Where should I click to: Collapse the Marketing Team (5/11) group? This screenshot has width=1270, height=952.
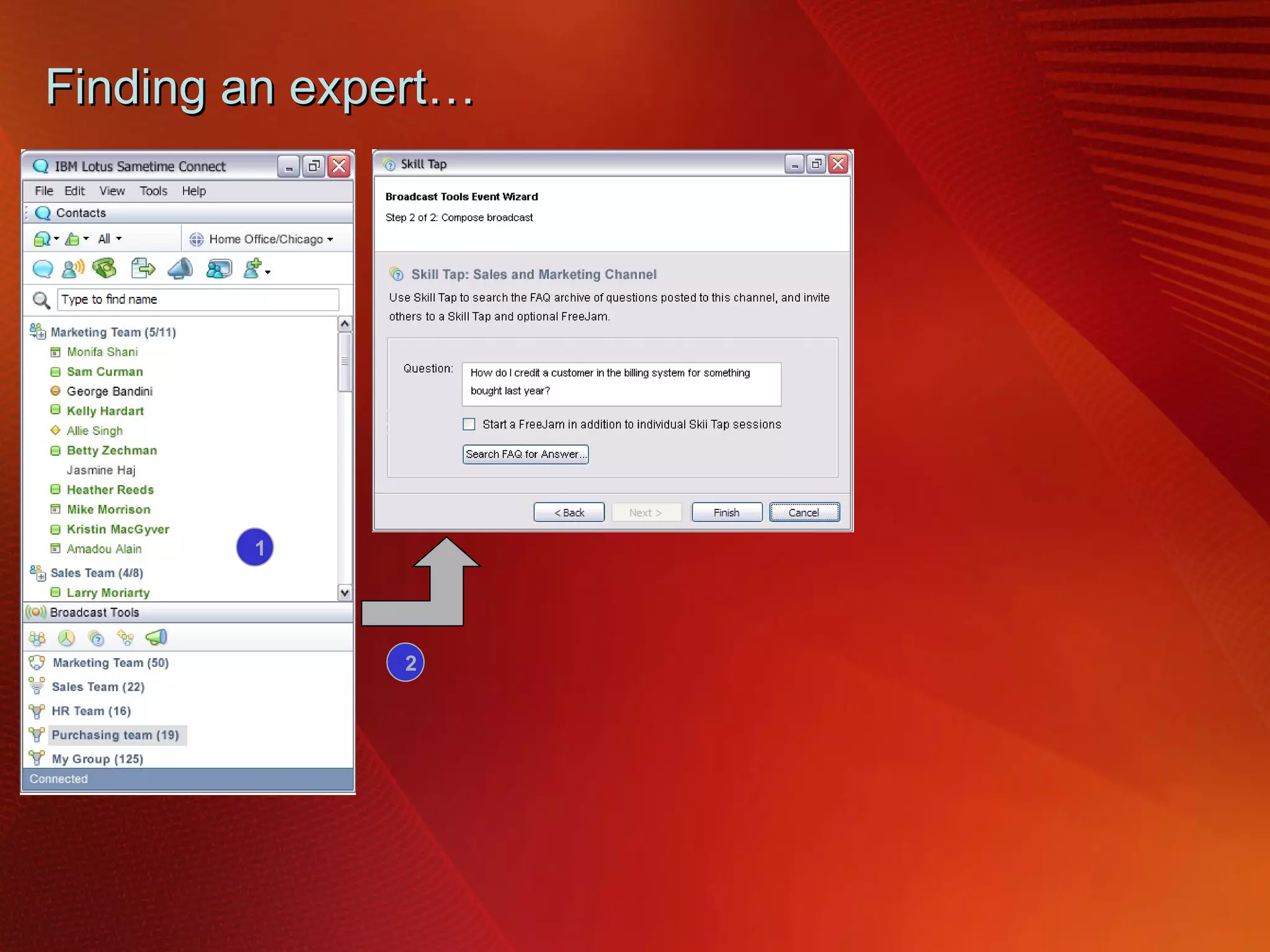coord(38,332)
